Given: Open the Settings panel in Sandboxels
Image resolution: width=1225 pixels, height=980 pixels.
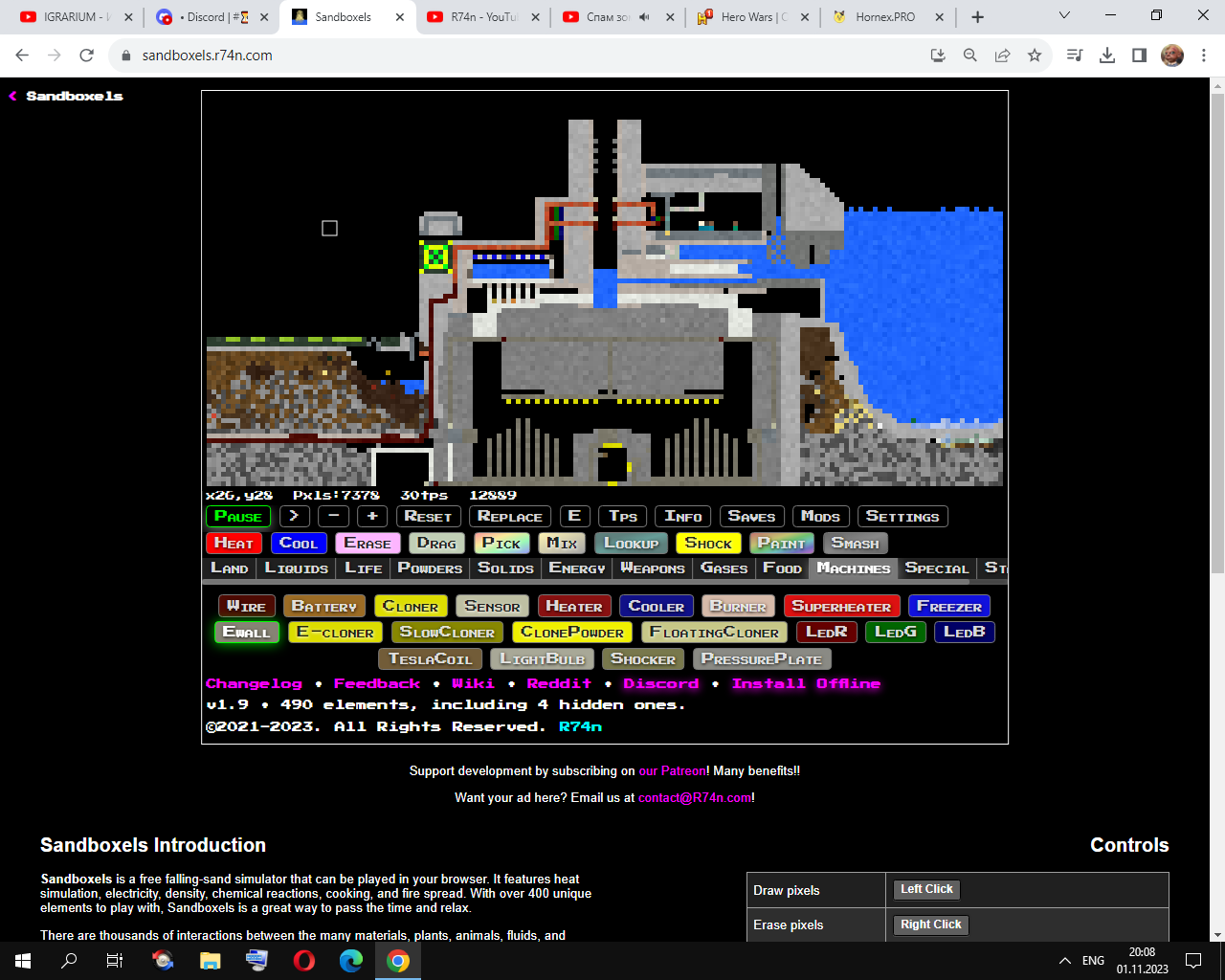Looking at the screenshot, I should coord(902,517).
